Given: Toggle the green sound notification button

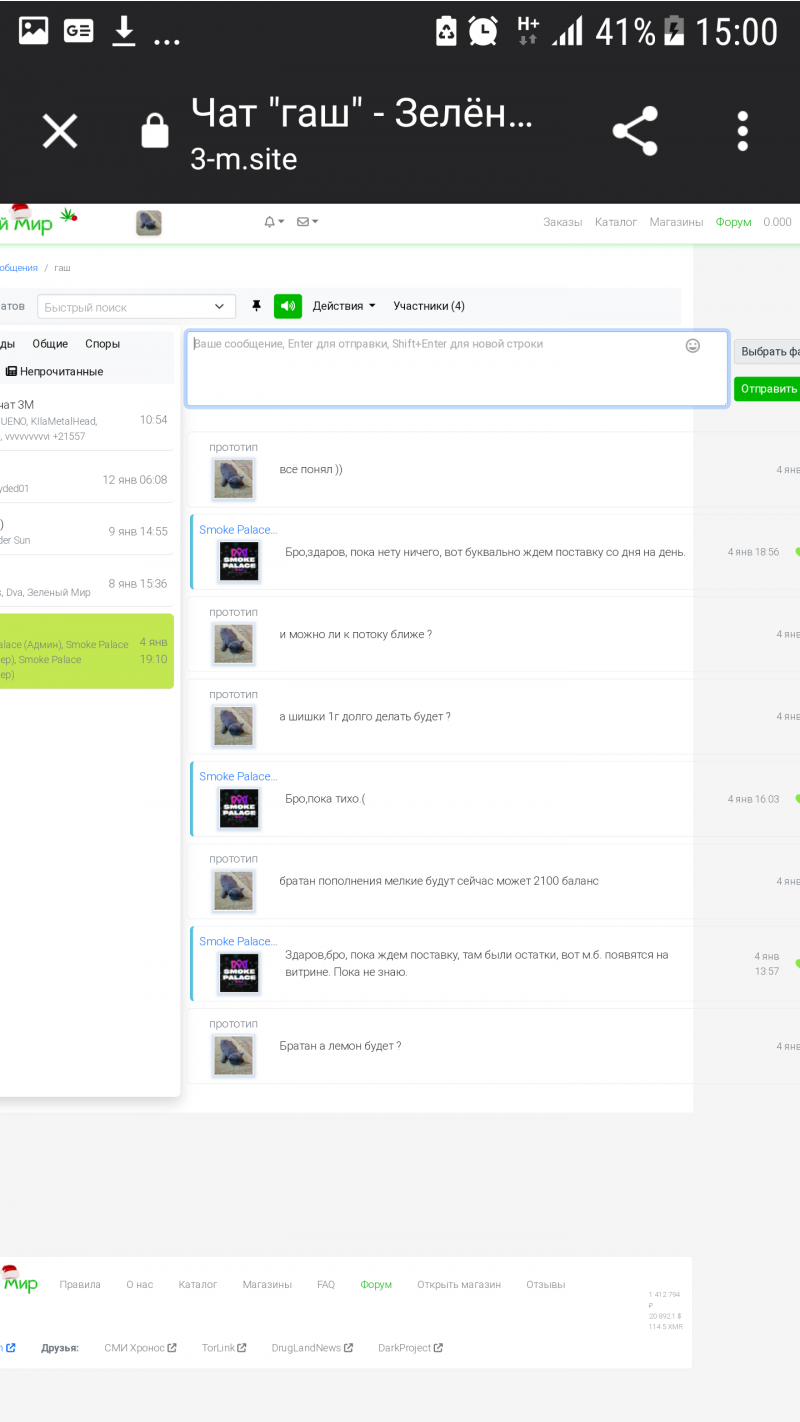Looking at the screenshot, I should click(x=288, y=306).
